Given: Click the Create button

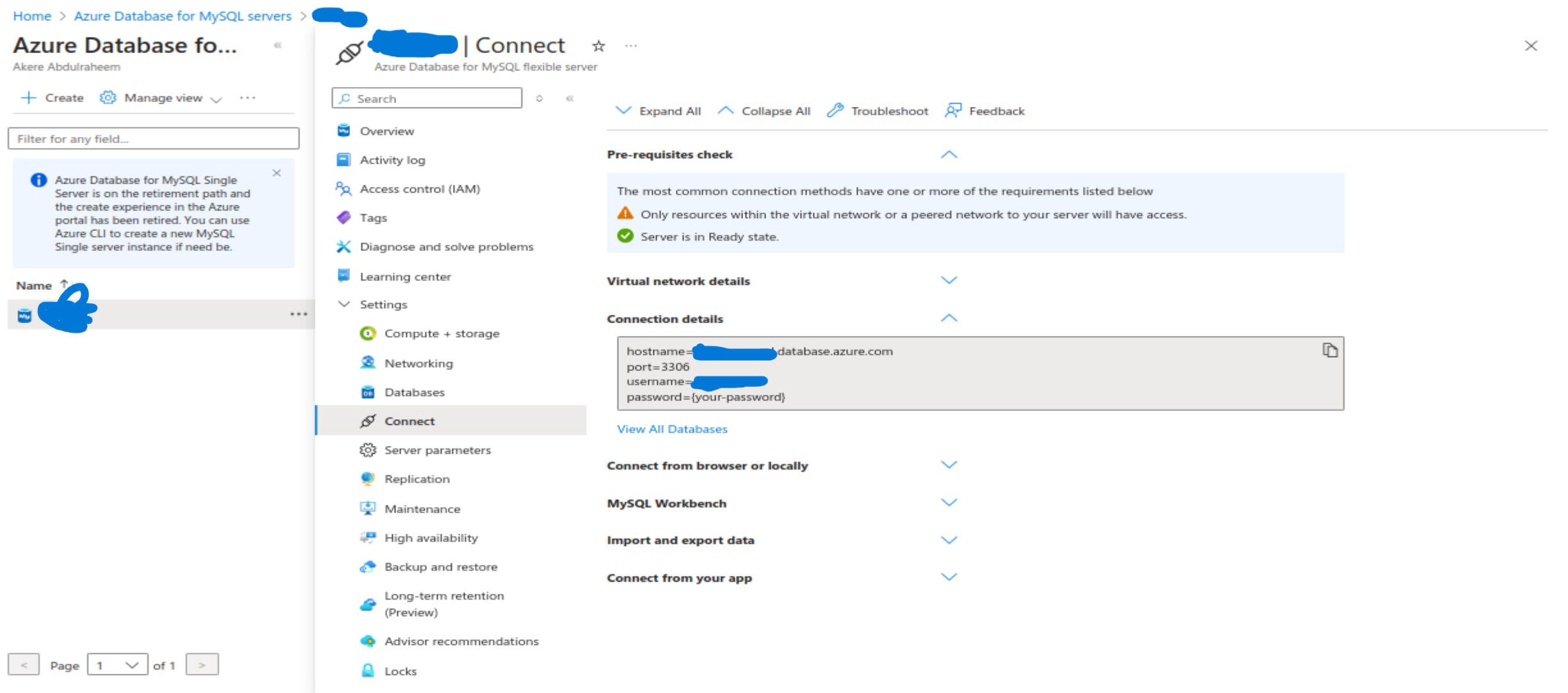Looking at the screenshot, I should [52, 98].
